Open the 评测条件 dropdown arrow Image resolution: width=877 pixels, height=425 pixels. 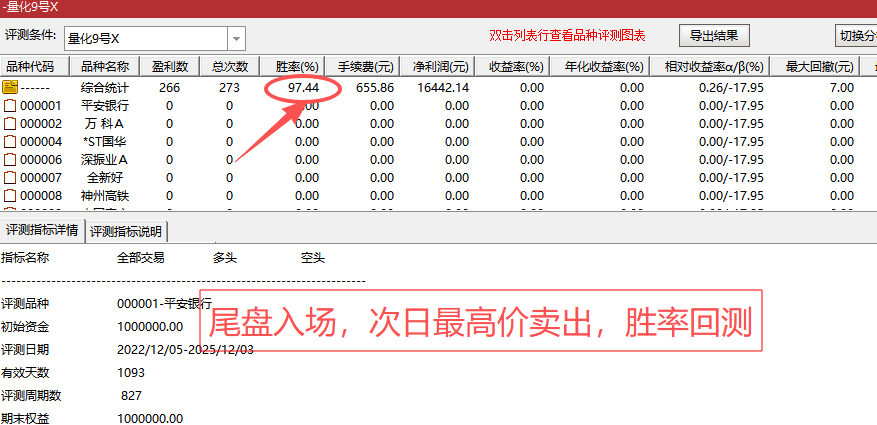(x=236, y=39)
